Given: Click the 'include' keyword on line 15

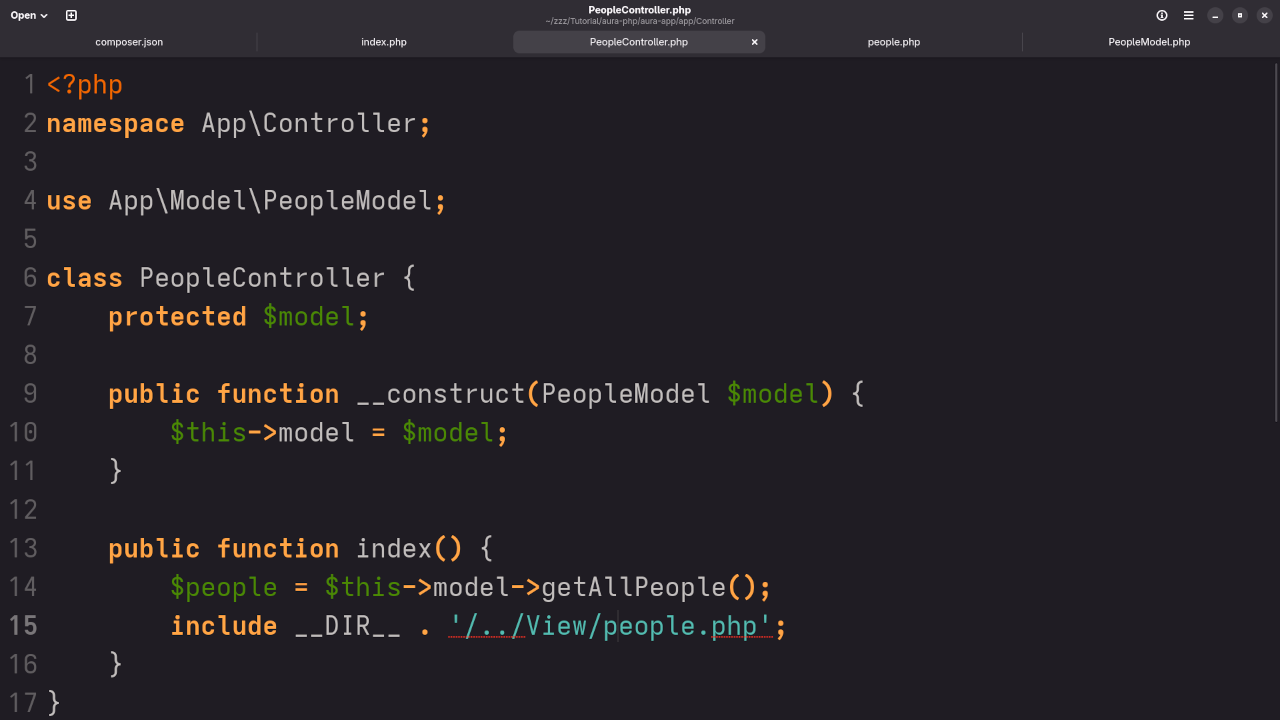Looking at the screenshot, I should pos(224,626).
